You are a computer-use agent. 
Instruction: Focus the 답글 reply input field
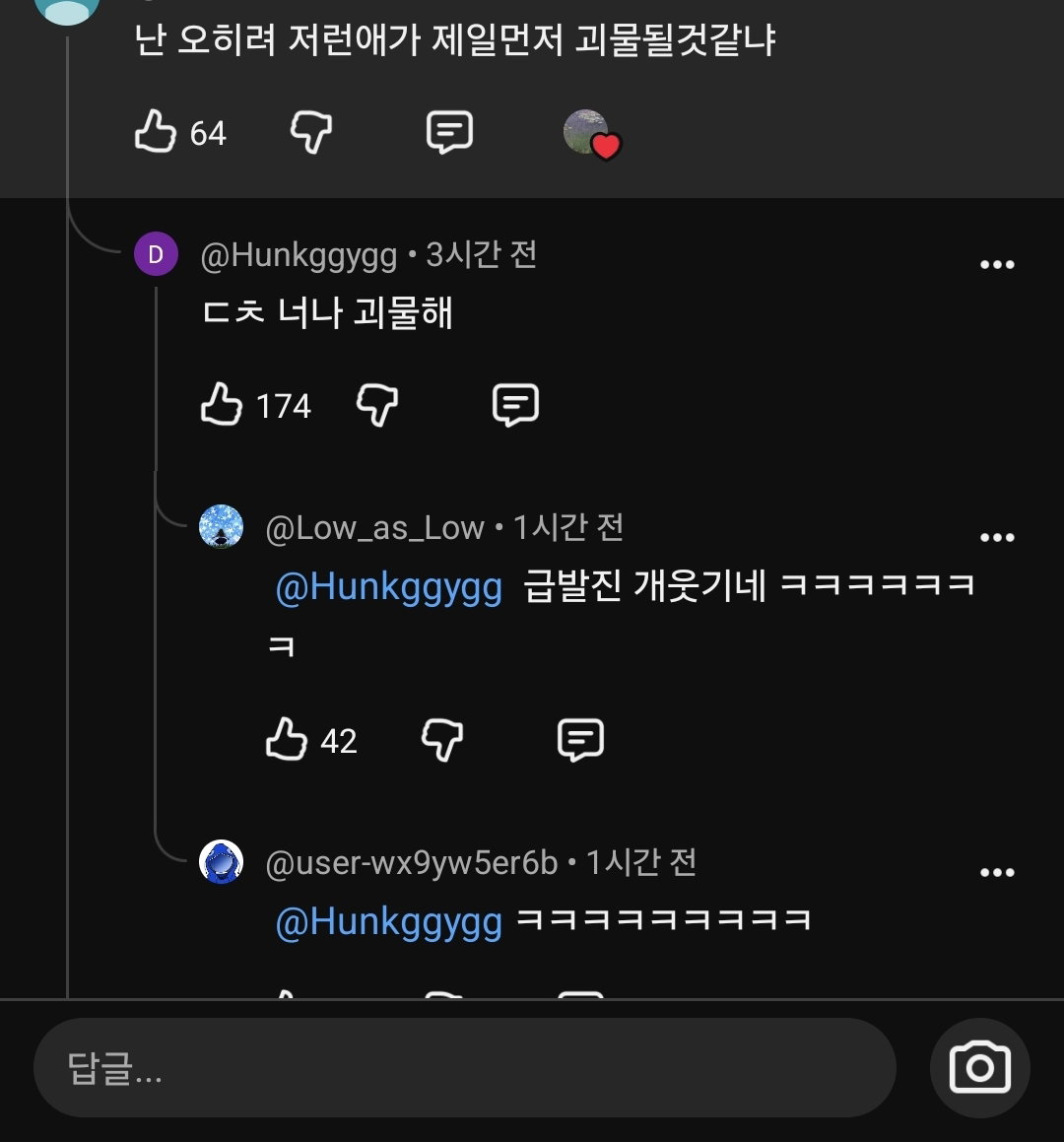(x=465, y=1068)
